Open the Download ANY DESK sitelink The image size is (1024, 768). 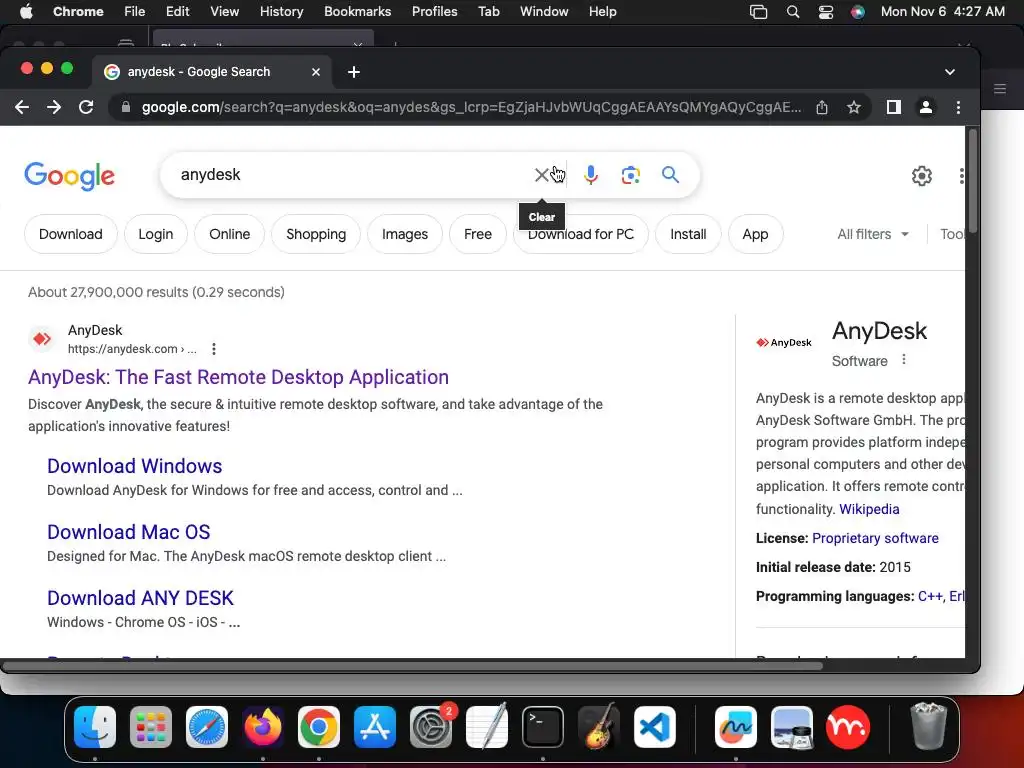click(x=140, y=598)
